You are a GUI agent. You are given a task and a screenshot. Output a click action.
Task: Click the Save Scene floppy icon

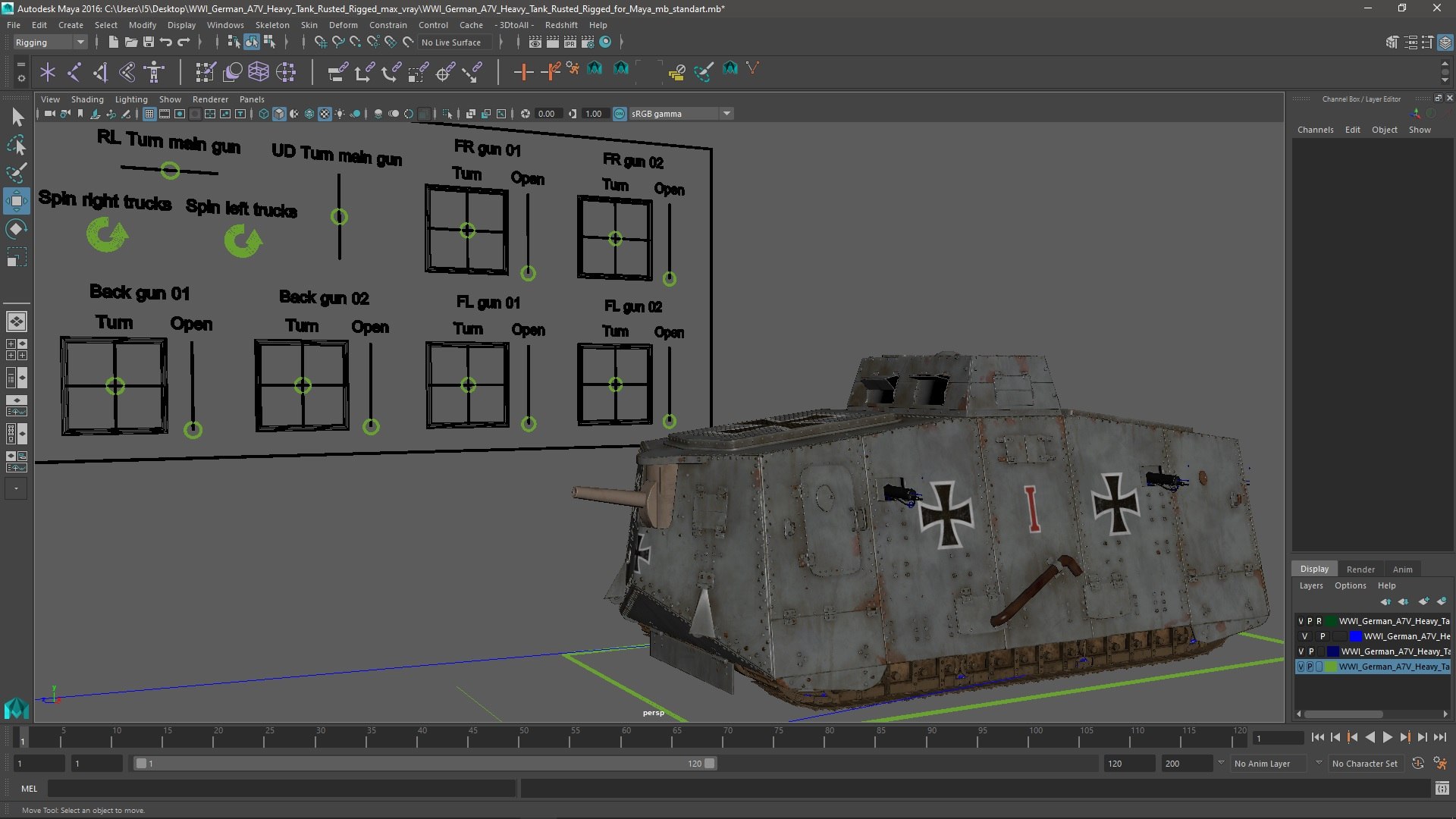149,42
